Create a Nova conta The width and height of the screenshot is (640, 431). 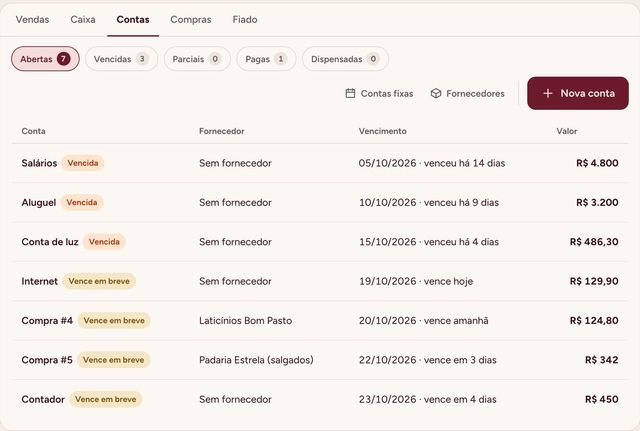(578, 93)
